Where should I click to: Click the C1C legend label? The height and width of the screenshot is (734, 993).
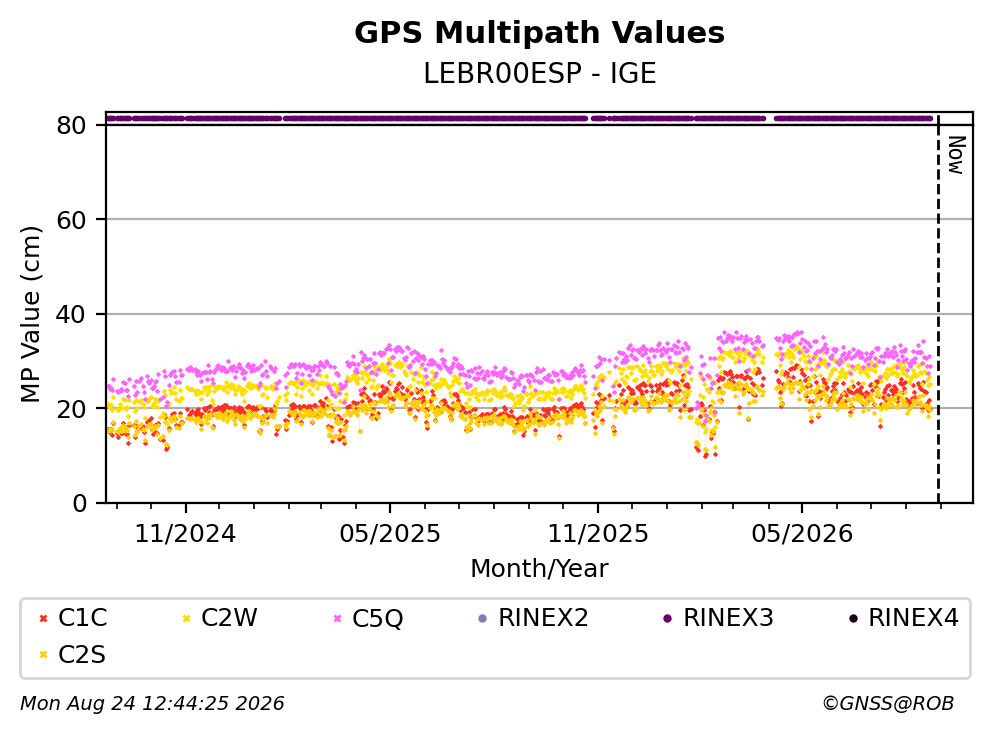[82, 618]
